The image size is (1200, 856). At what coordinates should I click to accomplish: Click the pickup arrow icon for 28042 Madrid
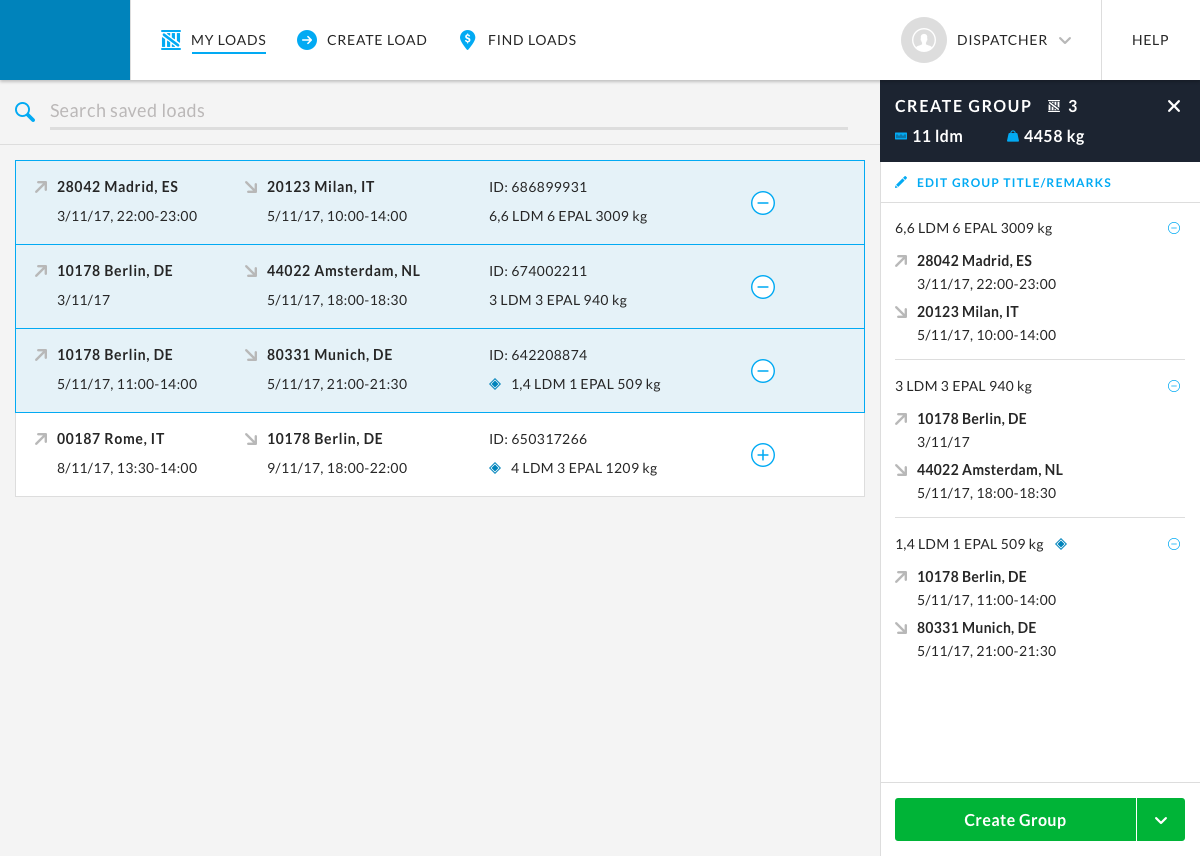[41, 187]
